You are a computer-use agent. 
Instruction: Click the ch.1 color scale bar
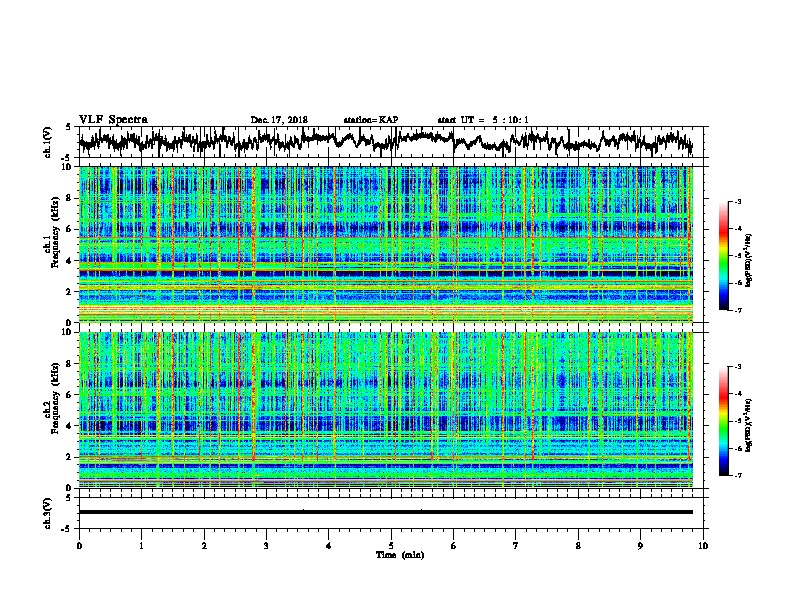click(x=724, y=256)
